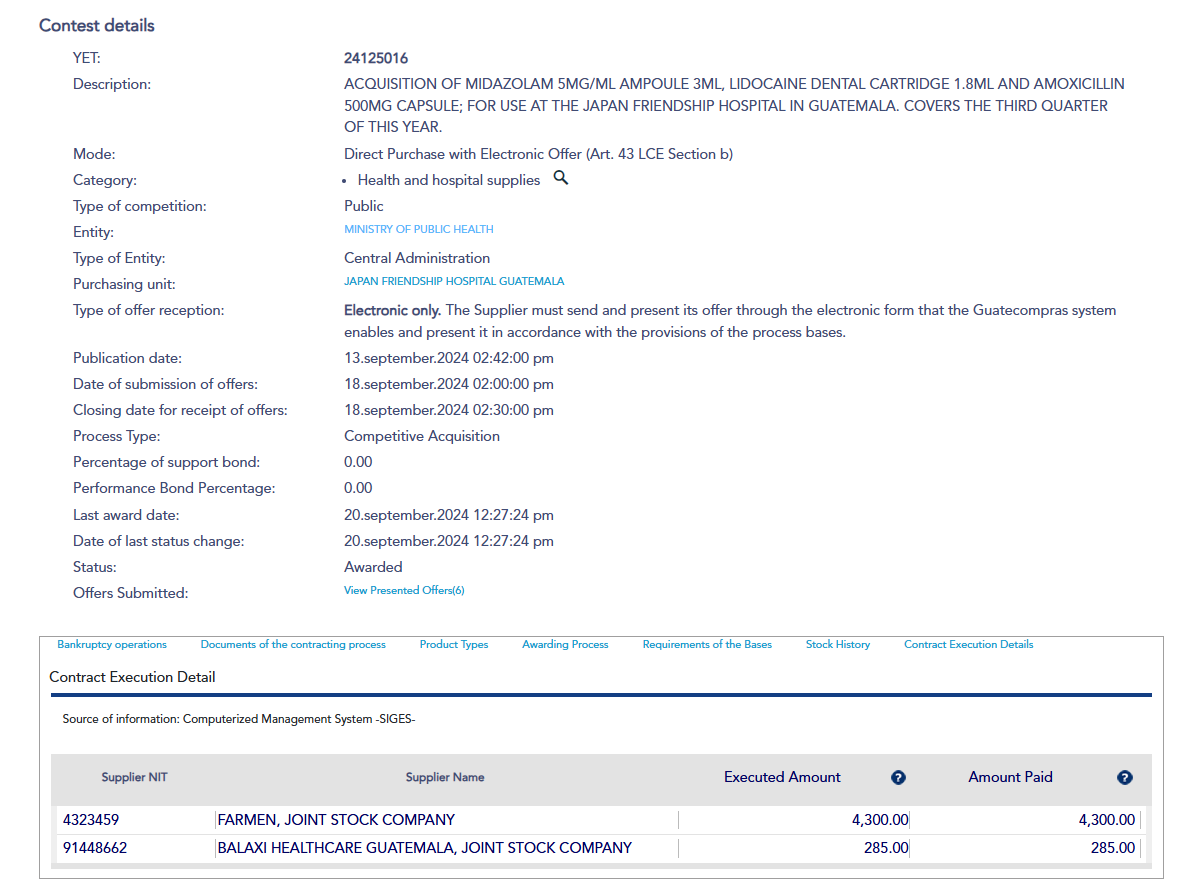The height and width of the screenshot is (889, 1184).
Task: Click the help icon next to Amount Paid
Action: [1125, 778]
